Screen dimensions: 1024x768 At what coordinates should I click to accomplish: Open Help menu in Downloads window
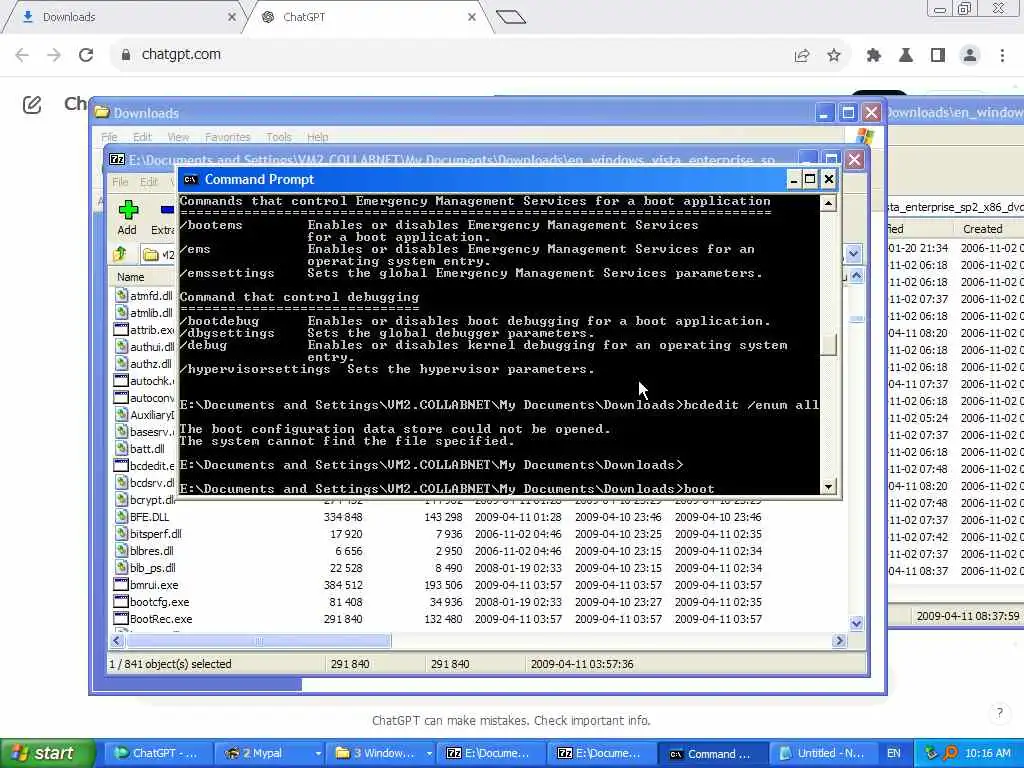tap(317, 137)
